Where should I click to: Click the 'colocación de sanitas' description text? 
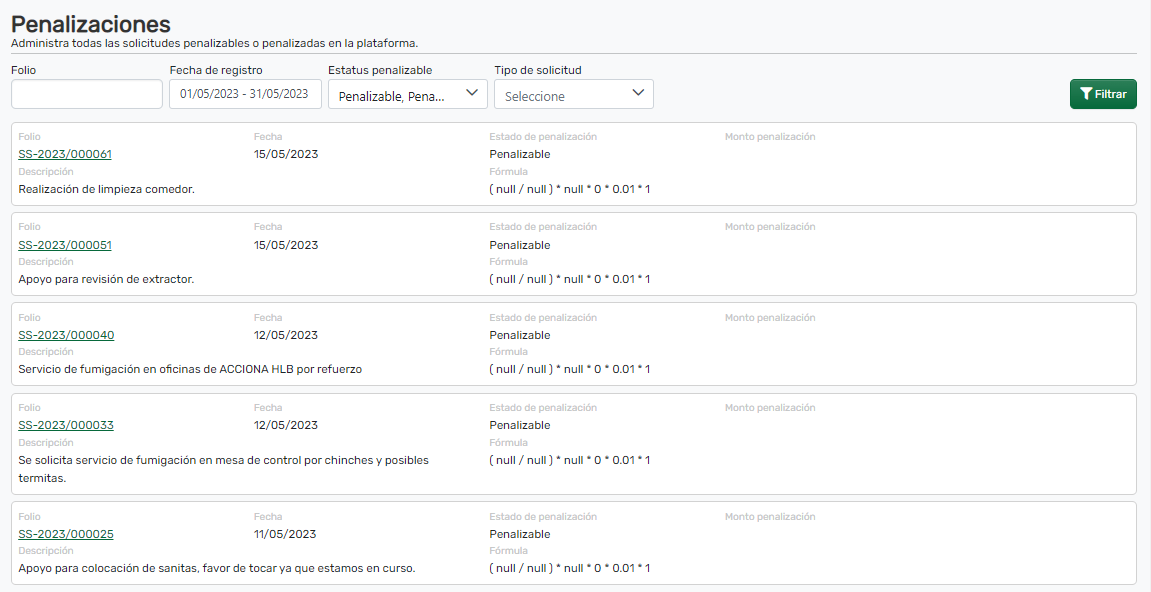point(216,568)
